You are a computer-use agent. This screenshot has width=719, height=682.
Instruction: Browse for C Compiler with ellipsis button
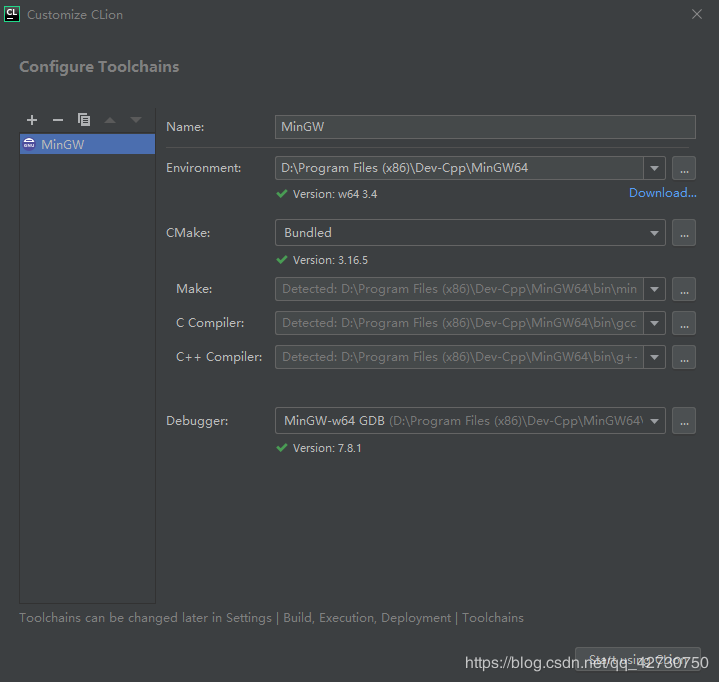click(684, 323)
